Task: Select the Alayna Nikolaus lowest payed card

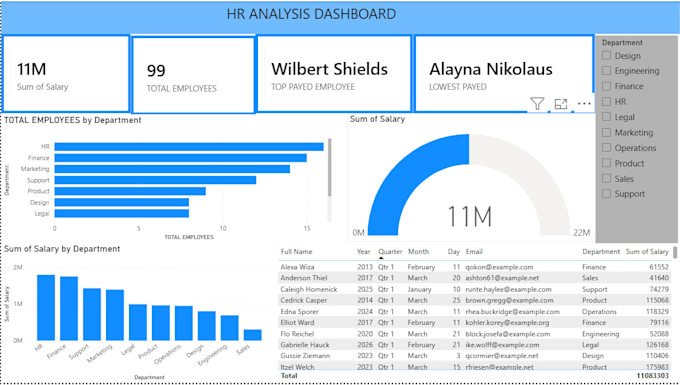Action: pyautogui.click(x=503, y=74)
